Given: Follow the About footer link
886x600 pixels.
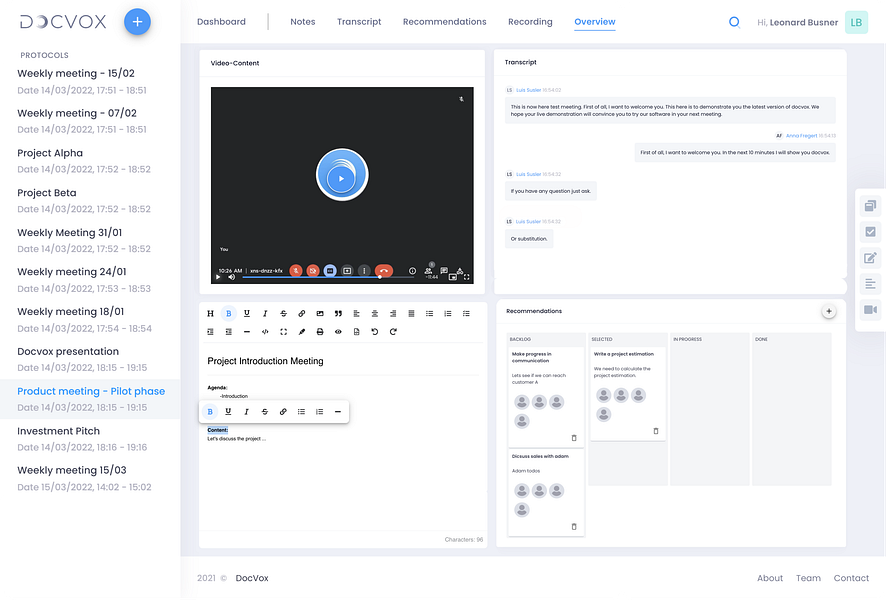Looking at the screenshot, I should click(770, 578).
